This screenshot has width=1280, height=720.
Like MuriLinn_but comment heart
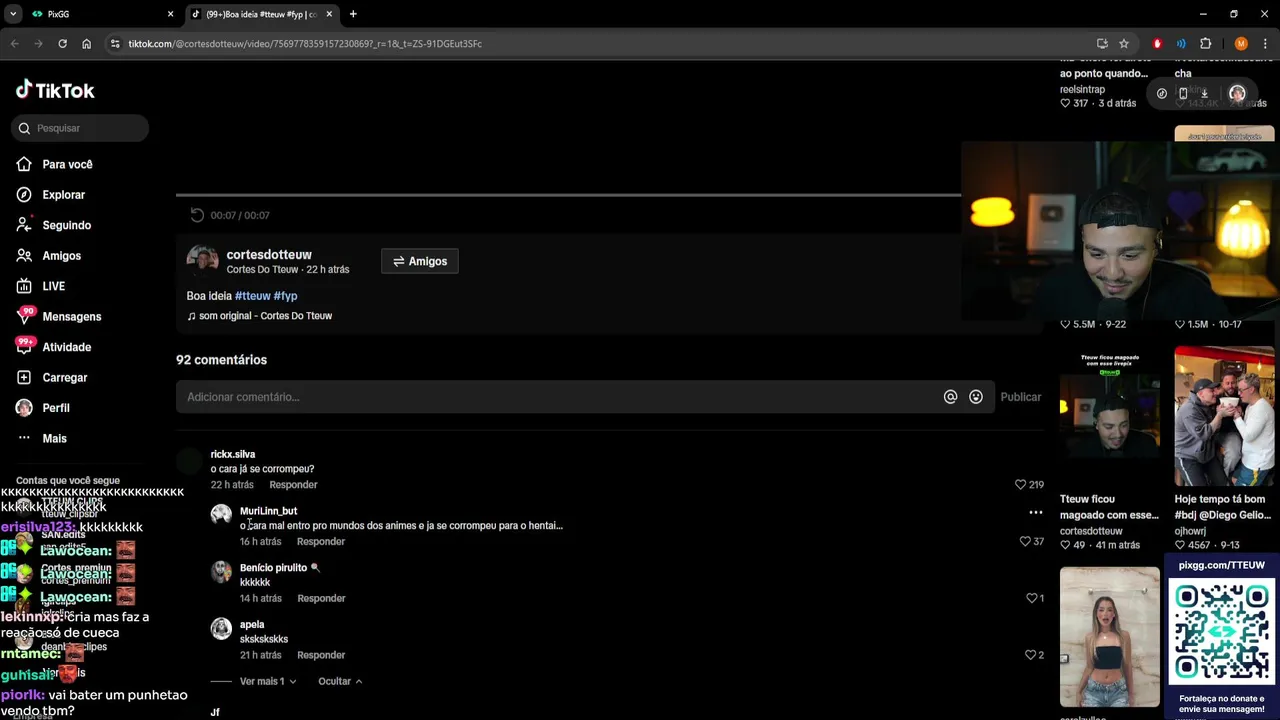coord(1025,541)
